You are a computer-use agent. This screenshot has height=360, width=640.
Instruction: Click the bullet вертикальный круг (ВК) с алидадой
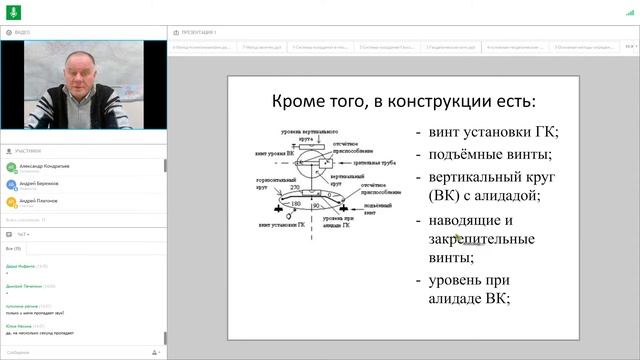[491, 186]
